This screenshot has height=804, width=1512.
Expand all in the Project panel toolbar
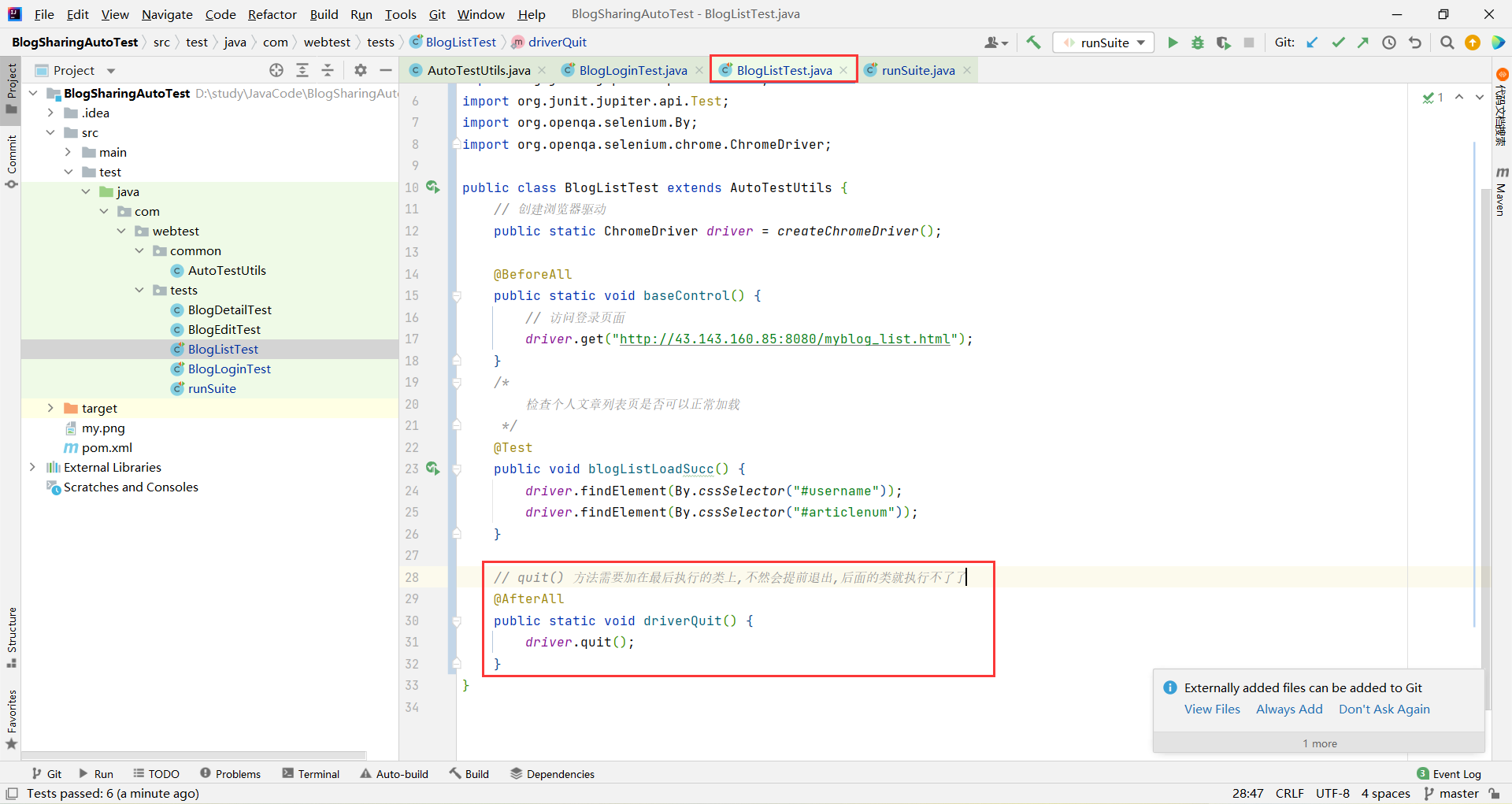[302, 70]
